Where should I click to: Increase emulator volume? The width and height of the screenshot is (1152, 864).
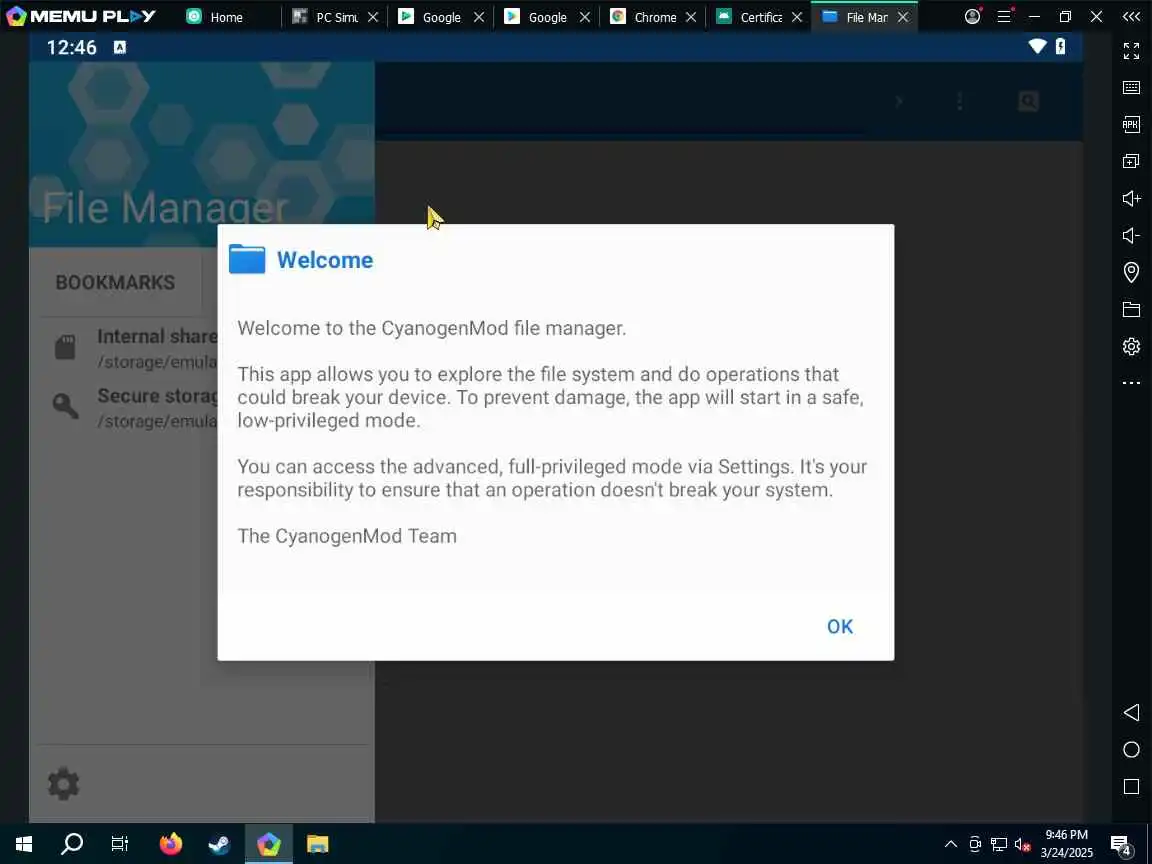(1131, 198)
